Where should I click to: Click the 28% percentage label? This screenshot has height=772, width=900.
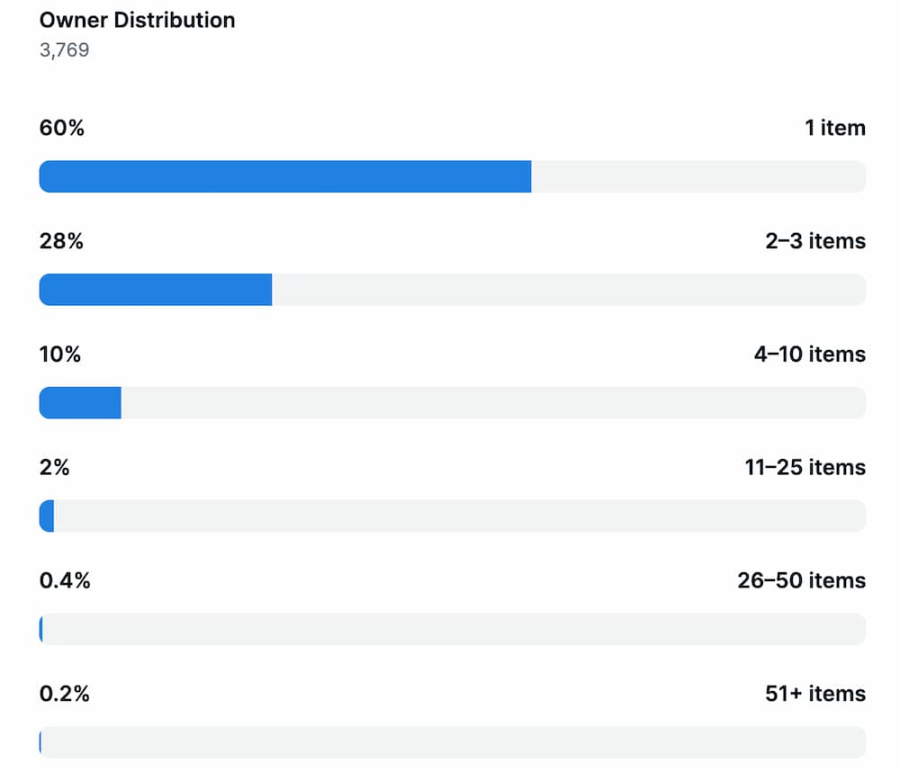[x=61, y=241]
